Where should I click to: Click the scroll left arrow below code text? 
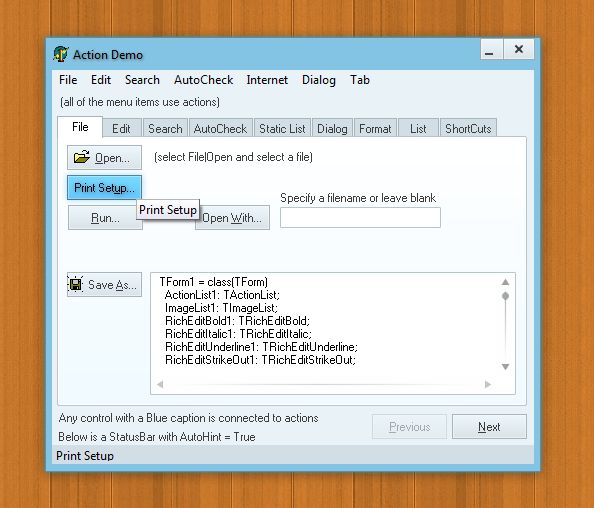click(x=160, y=385)
